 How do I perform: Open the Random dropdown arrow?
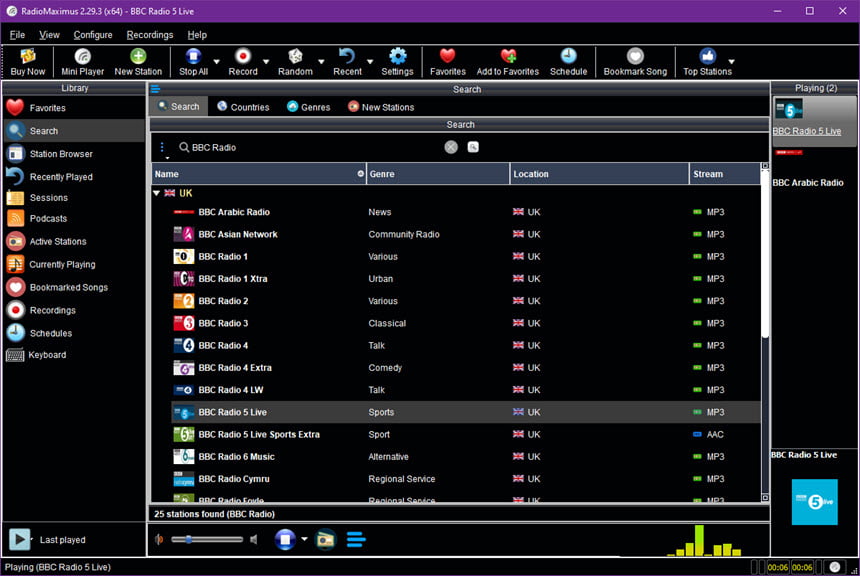pyautogui.click(x=321, y=62)
